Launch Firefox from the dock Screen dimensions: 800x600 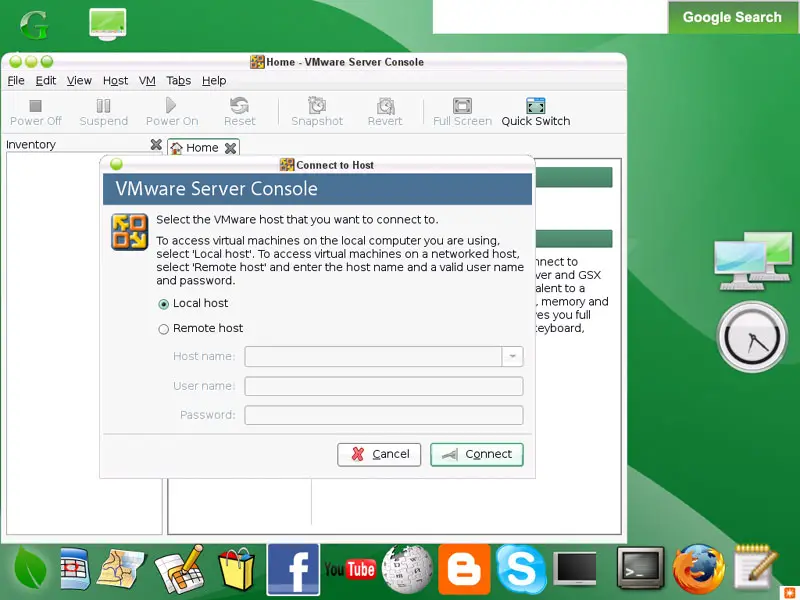pos(698,569)
